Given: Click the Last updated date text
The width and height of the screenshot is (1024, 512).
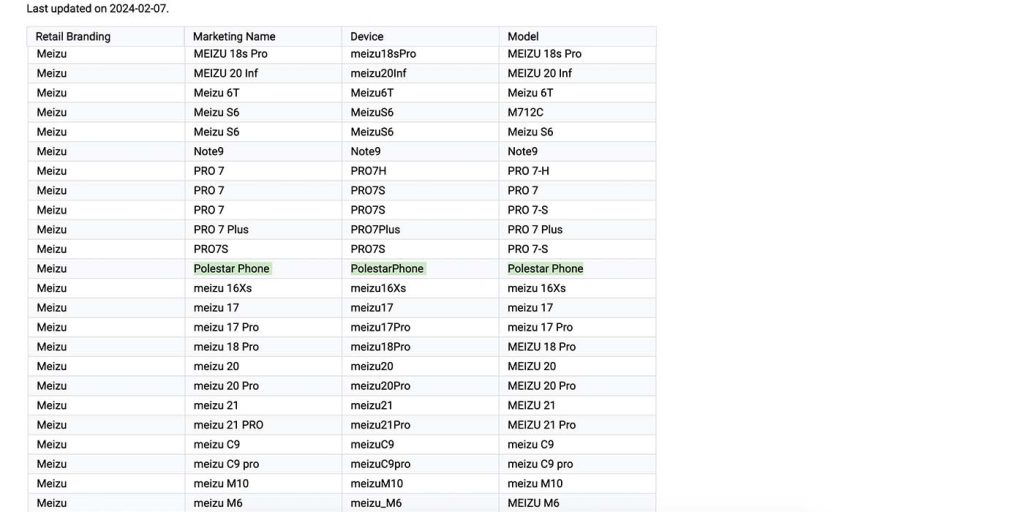Looking at the screenshot, I should coord(98,9).
